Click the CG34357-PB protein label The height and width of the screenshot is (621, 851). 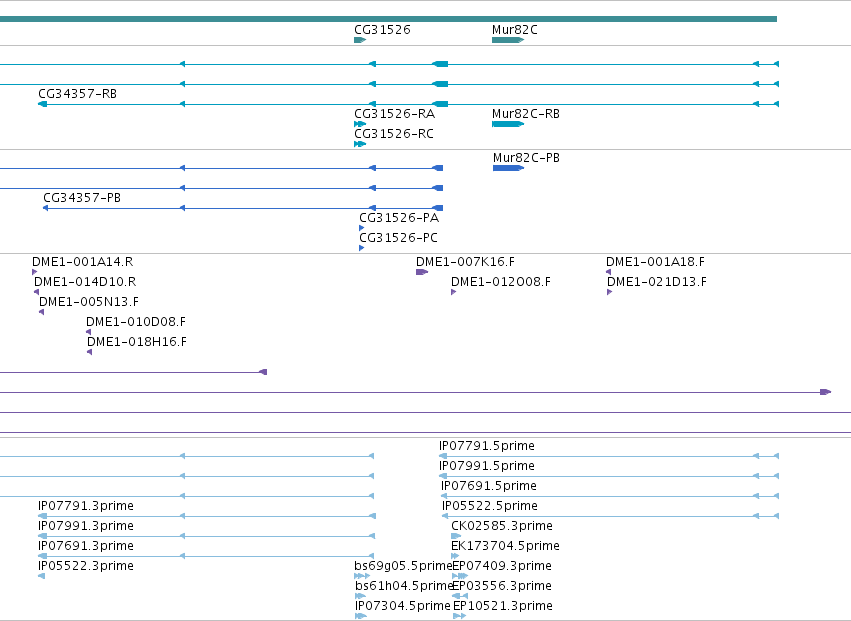pyautogui.click(x=82, y=198)
